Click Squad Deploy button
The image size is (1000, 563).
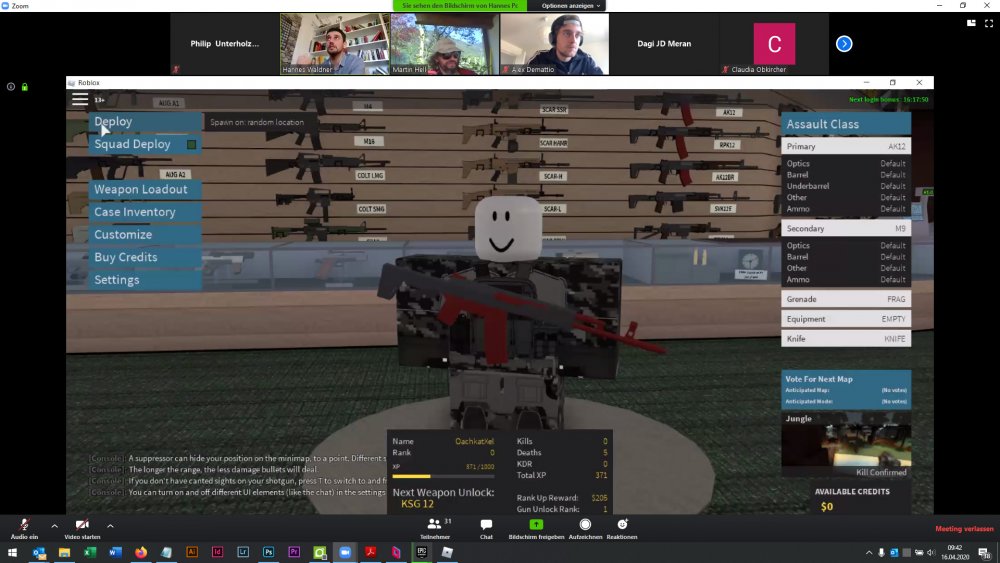pos(145,144)
